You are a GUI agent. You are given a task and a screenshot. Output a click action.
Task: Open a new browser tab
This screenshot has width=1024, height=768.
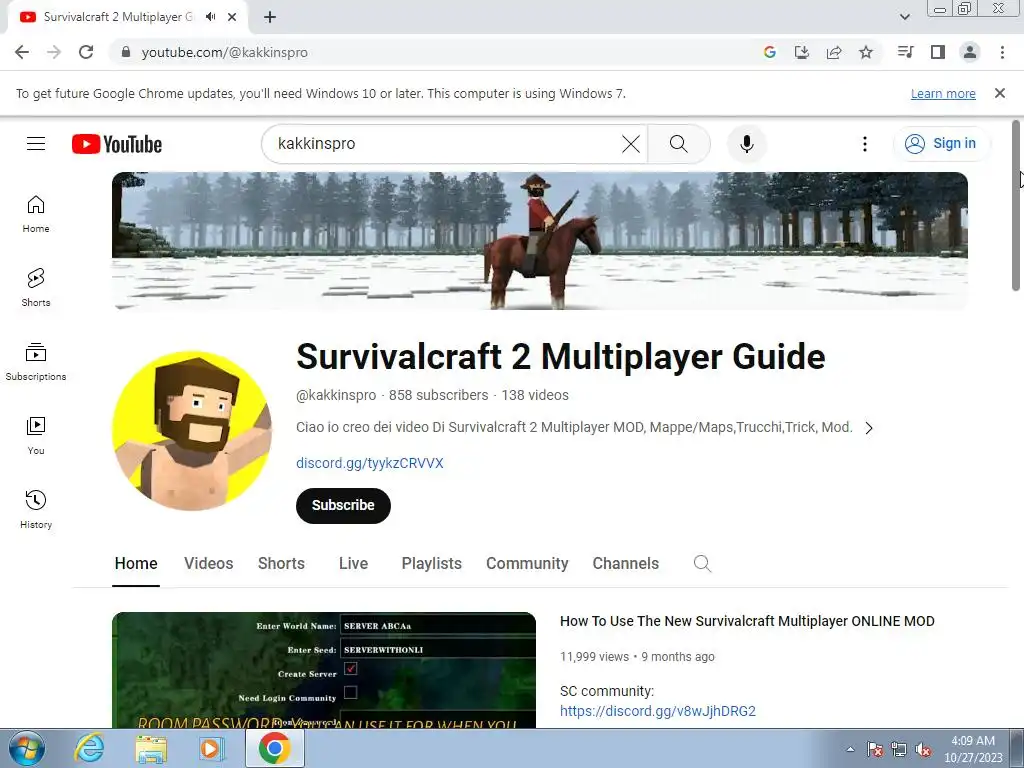(x=270, y=17)
